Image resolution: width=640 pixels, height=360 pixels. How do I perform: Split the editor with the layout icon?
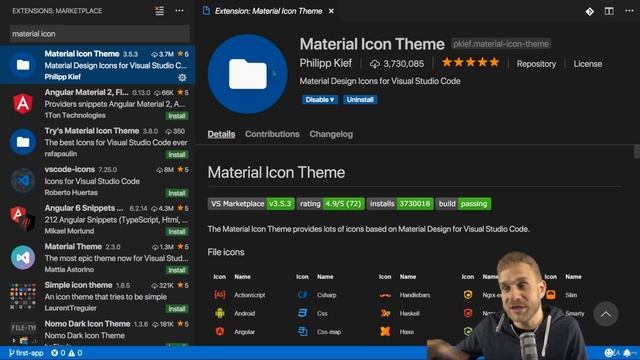[x=609, y=11]
